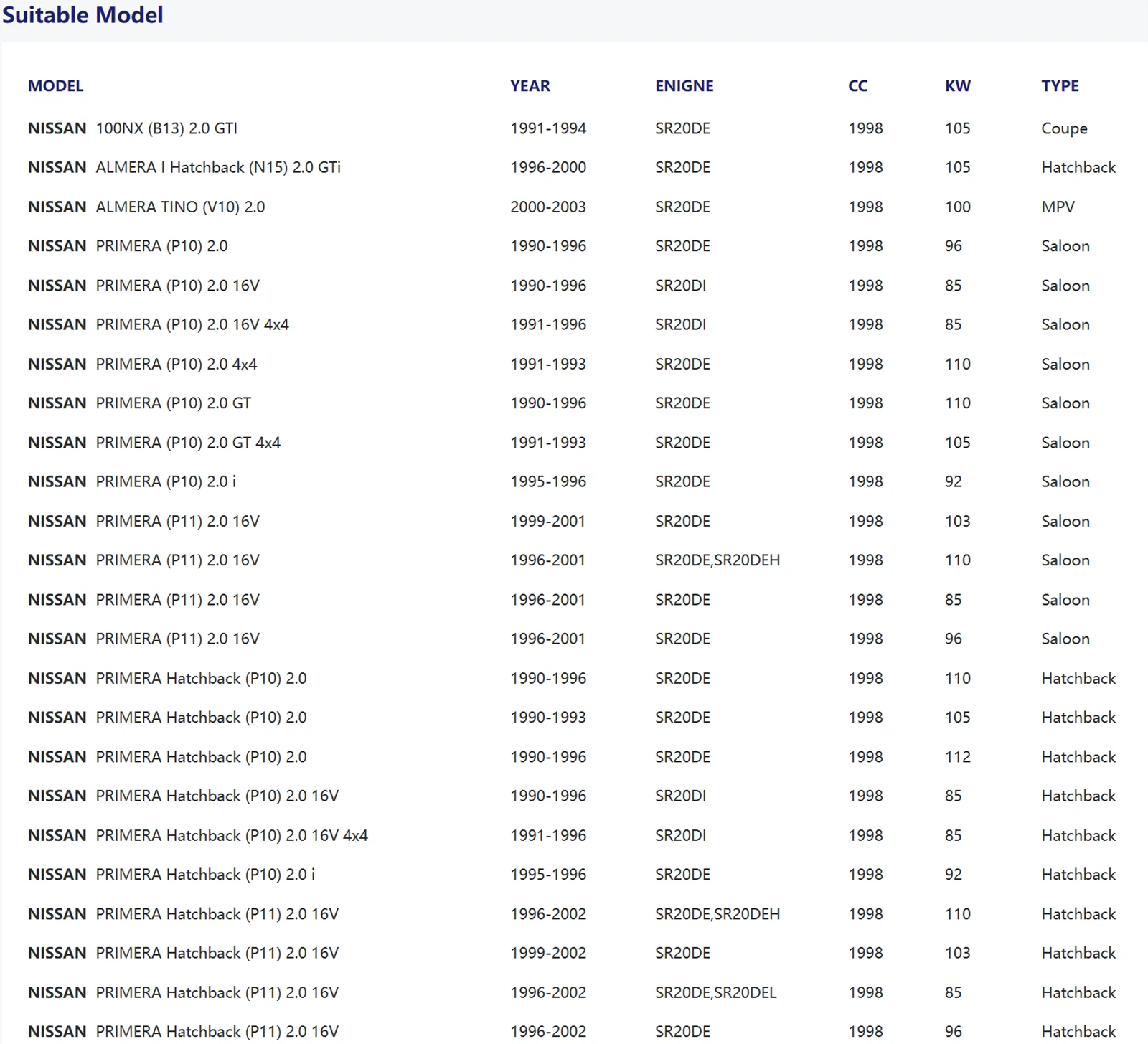This screenshot has height=1044, width=1148.
Task: Click SR20DE engine in the 100NX row
Action: pyautogui.click(x=683, y=128)
